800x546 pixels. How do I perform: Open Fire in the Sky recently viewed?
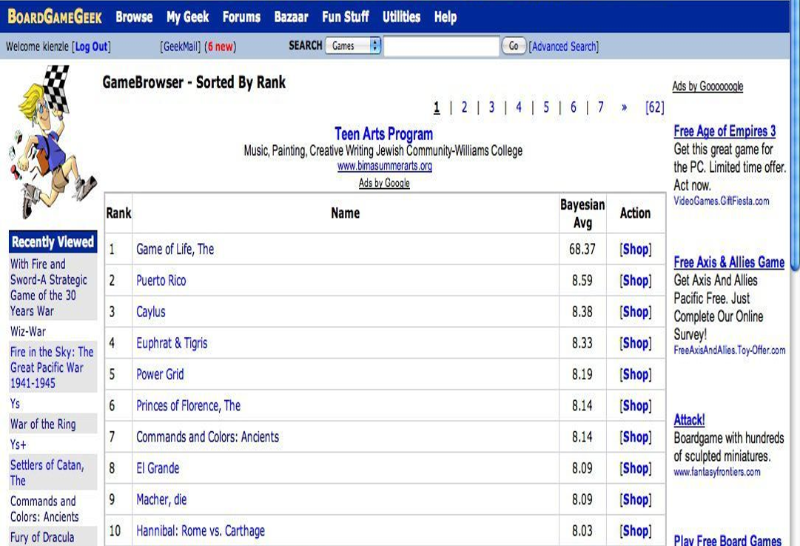pyautogui.click(x=52, y=367)
